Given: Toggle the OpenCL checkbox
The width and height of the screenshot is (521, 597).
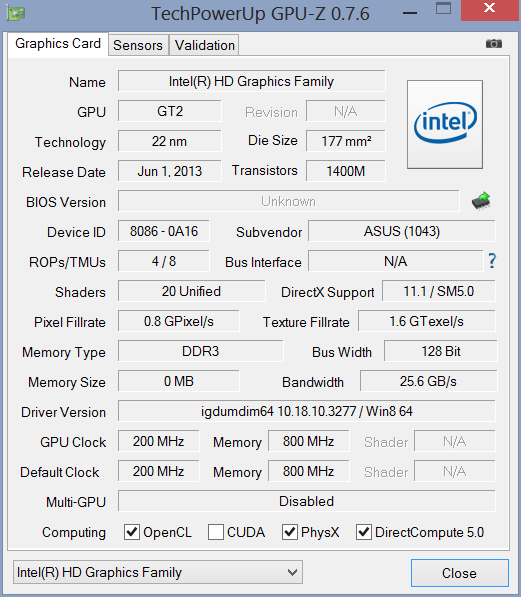Looking at the screenshot, I should pyautogui.click(x=132, y=532).
